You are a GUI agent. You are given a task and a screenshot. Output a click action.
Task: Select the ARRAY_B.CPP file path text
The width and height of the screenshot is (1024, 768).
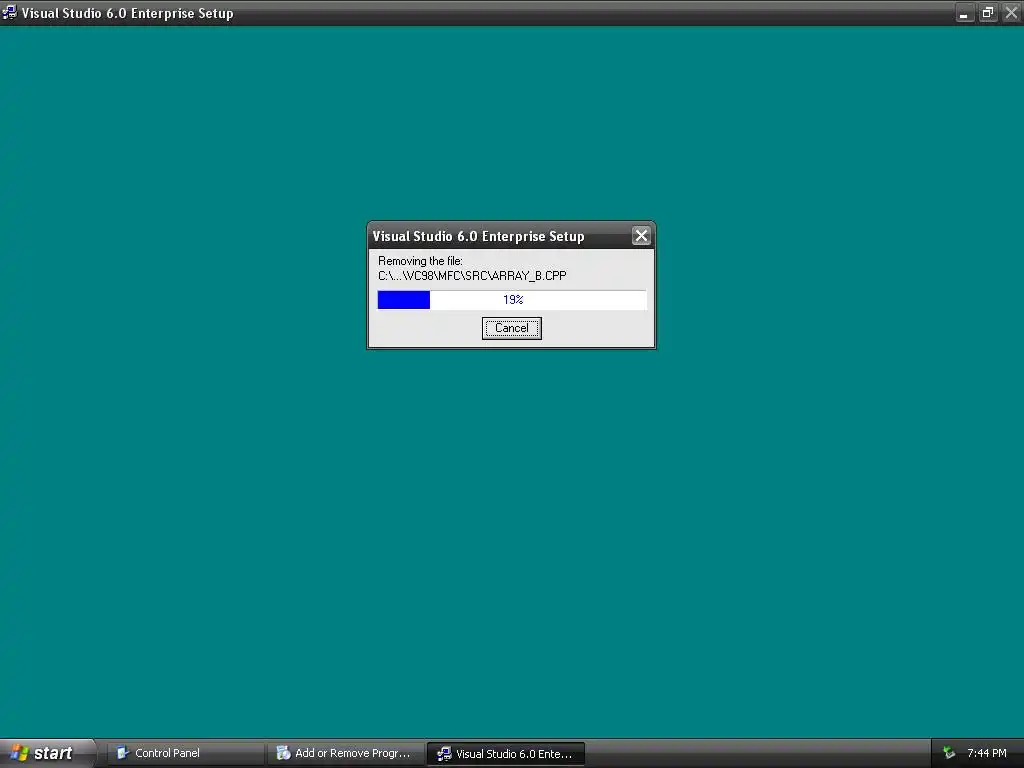point(472,276)
